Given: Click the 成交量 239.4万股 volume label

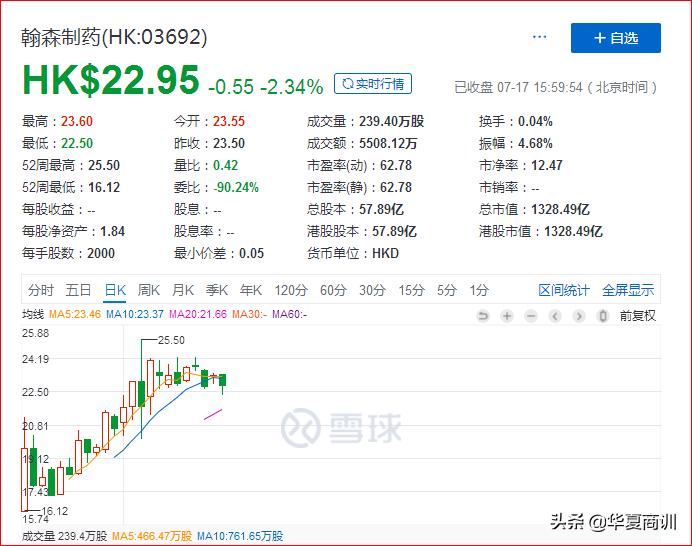Looking at the screenshot, I should click(64, 536).
